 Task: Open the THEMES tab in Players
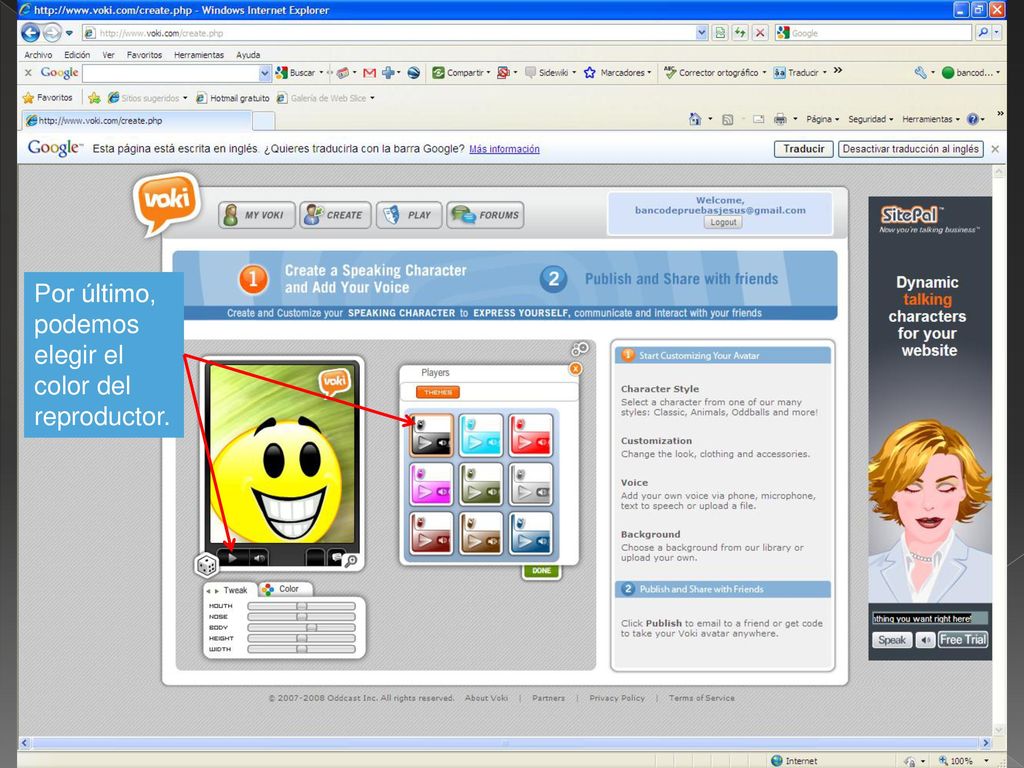tap(438, 392)
